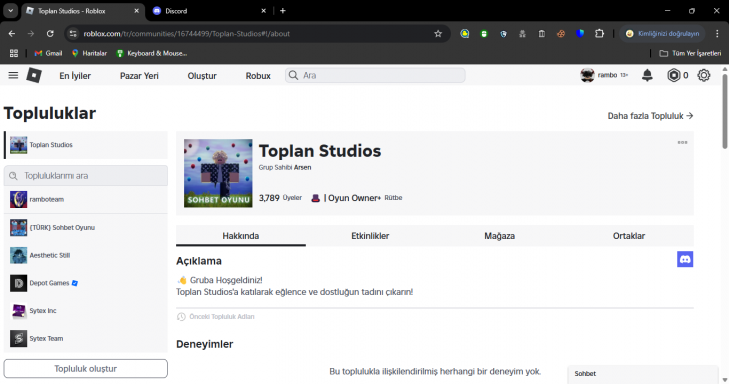This screenshot has width=729, height=384.
Task: Open group owner Arsen's profile
Action: 303,167
